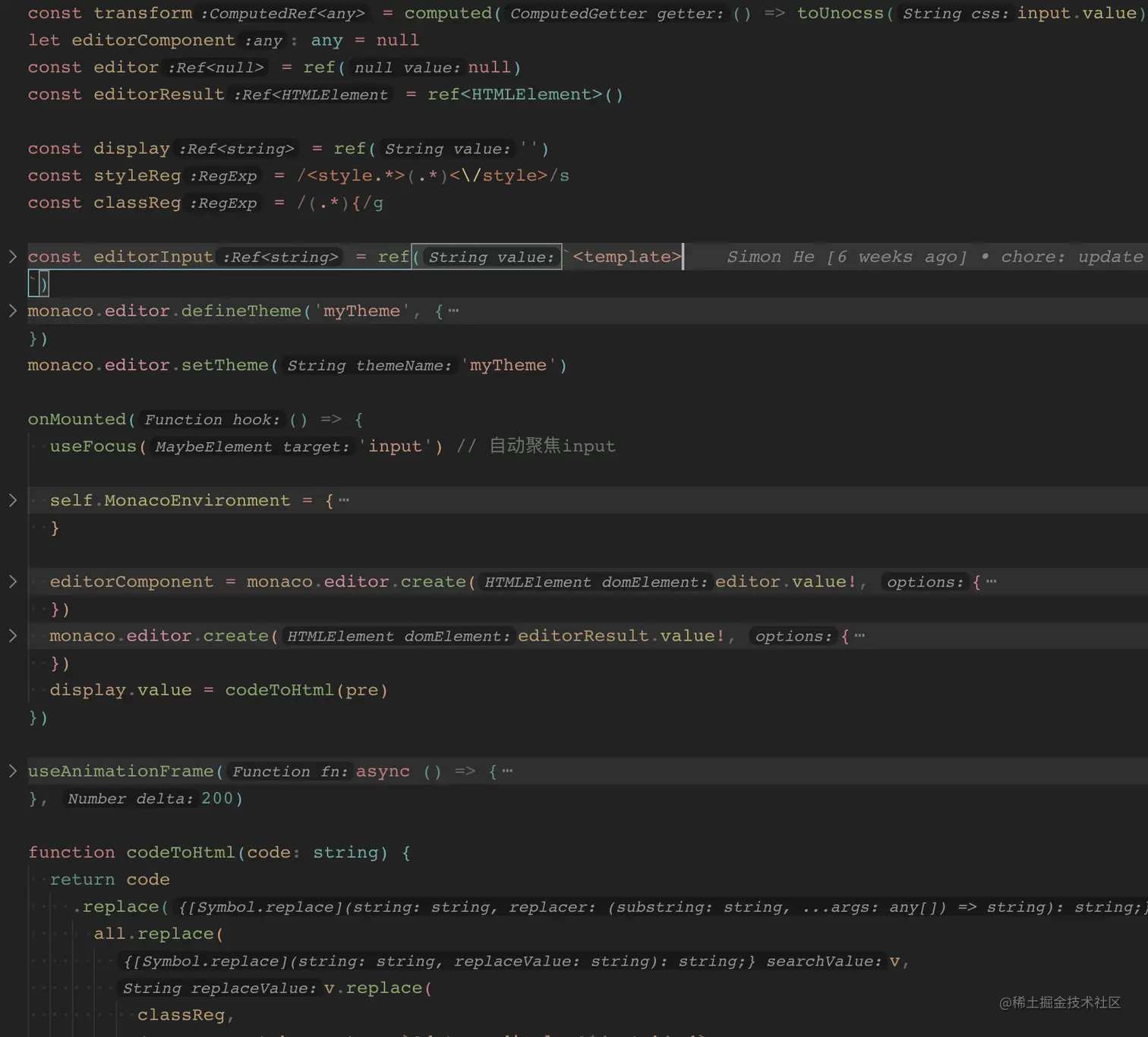Click the 'classReg' constant declaration name

tap(137, 203)
